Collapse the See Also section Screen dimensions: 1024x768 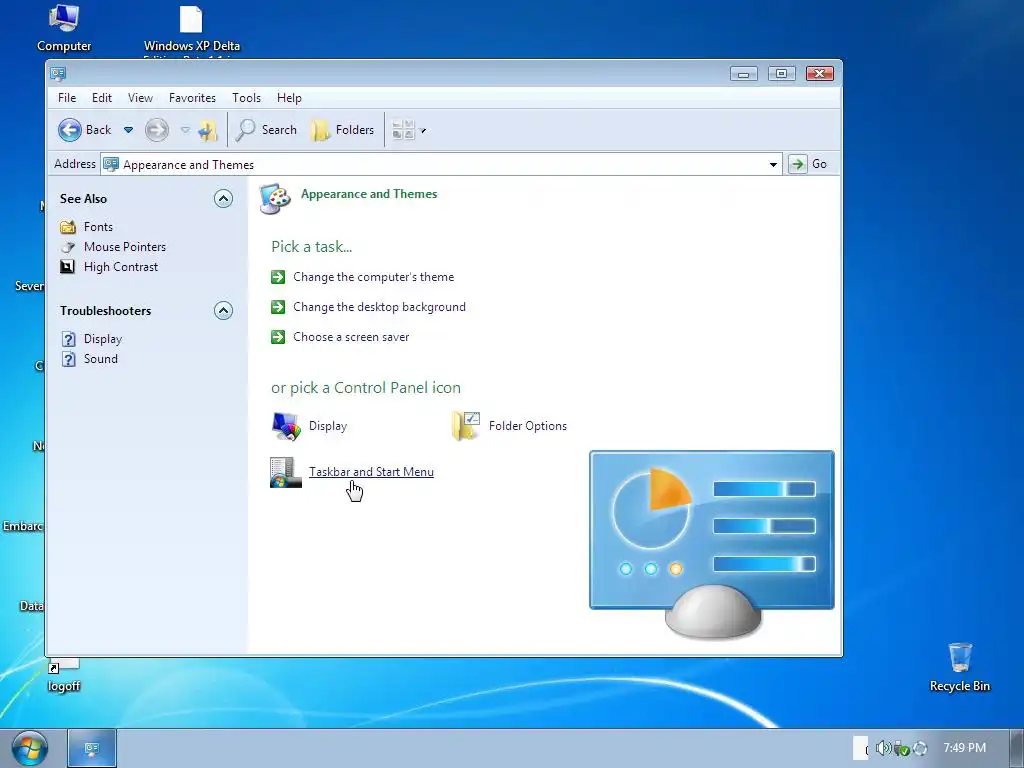click(223, 199)
